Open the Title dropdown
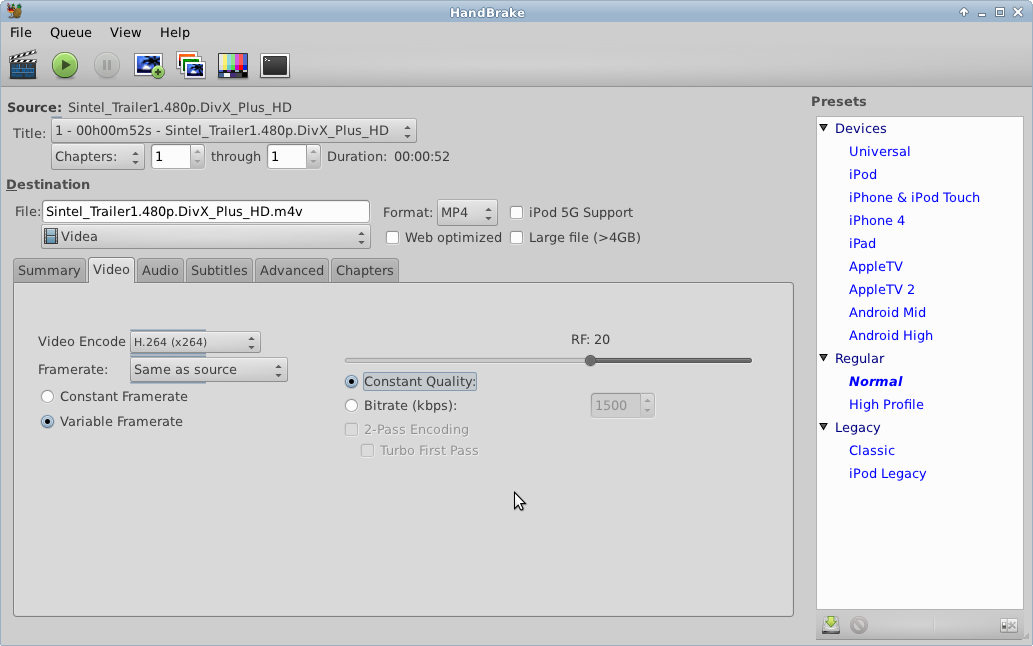The image size is (1033, 646). (234, 130)
